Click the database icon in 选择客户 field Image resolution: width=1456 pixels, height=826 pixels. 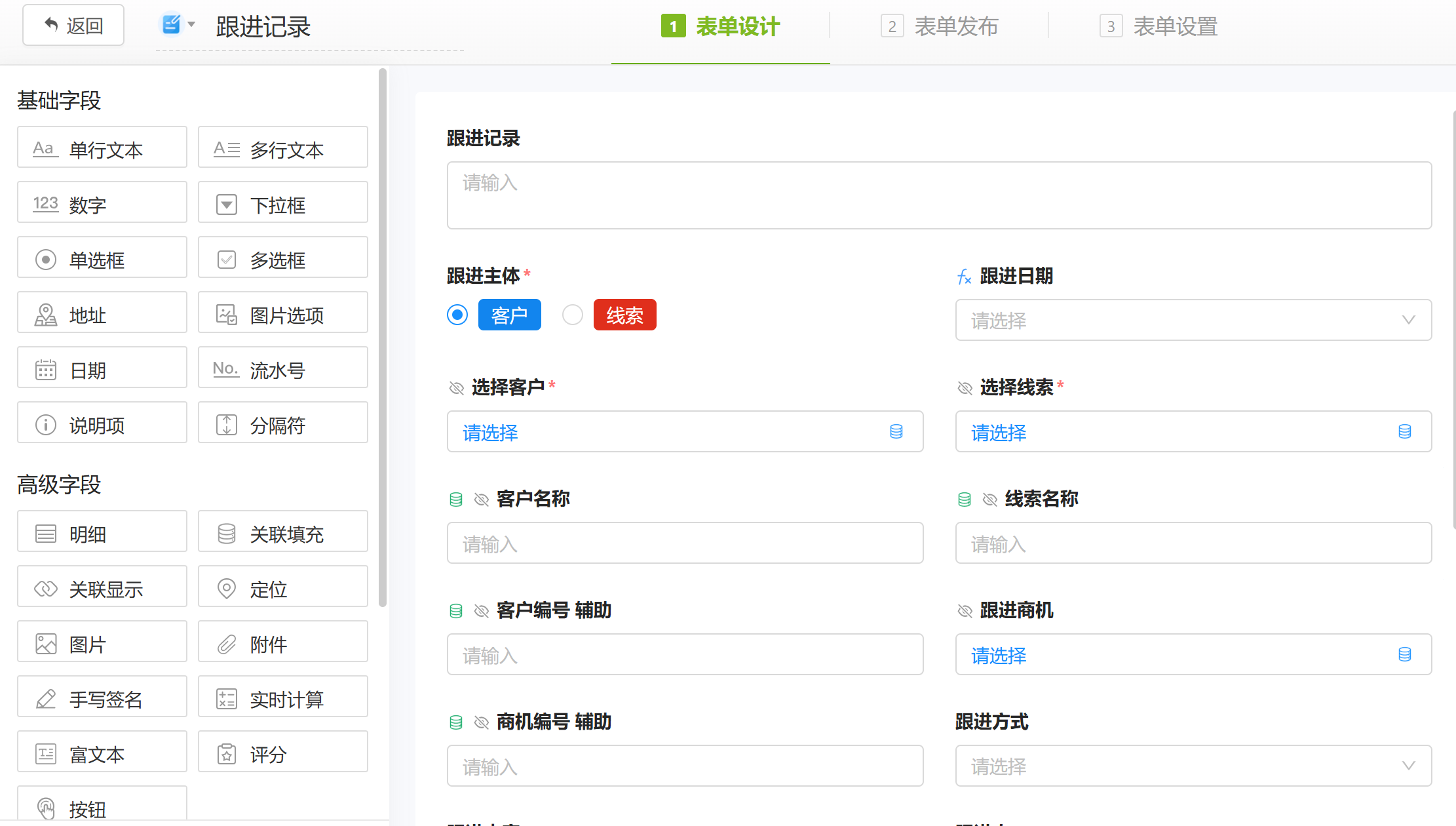(896, 431)
